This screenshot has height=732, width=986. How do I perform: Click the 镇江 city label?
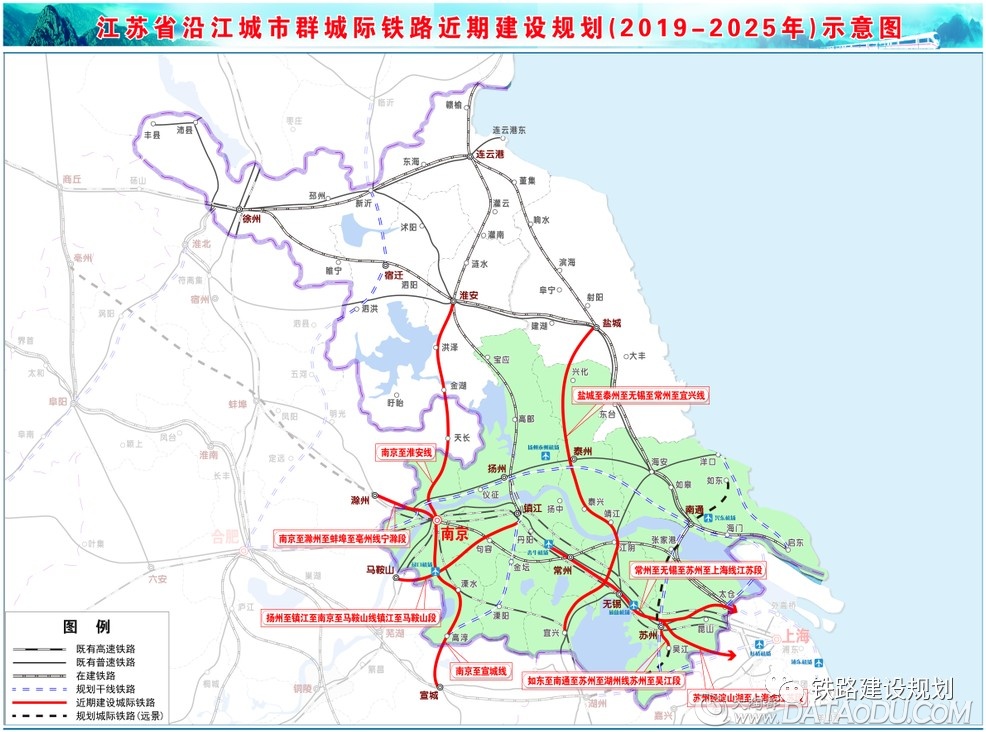pos(533,508)
